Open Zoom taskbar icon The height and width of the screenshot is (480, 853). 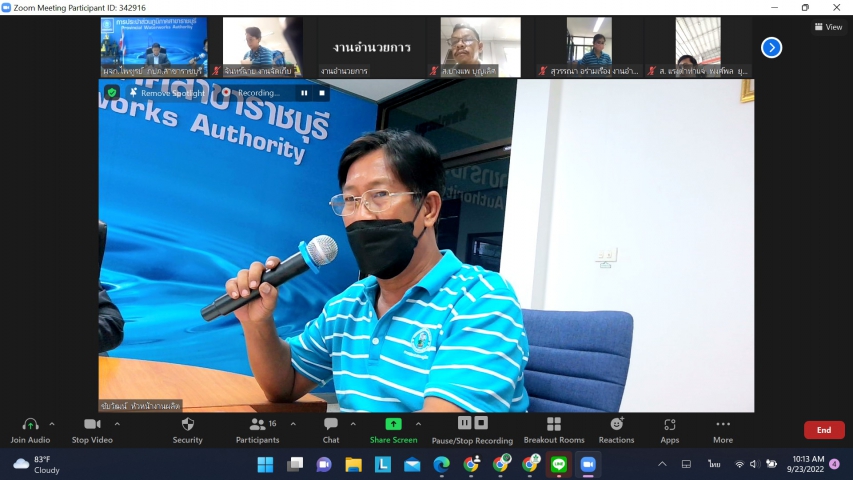tap(588, 465)
